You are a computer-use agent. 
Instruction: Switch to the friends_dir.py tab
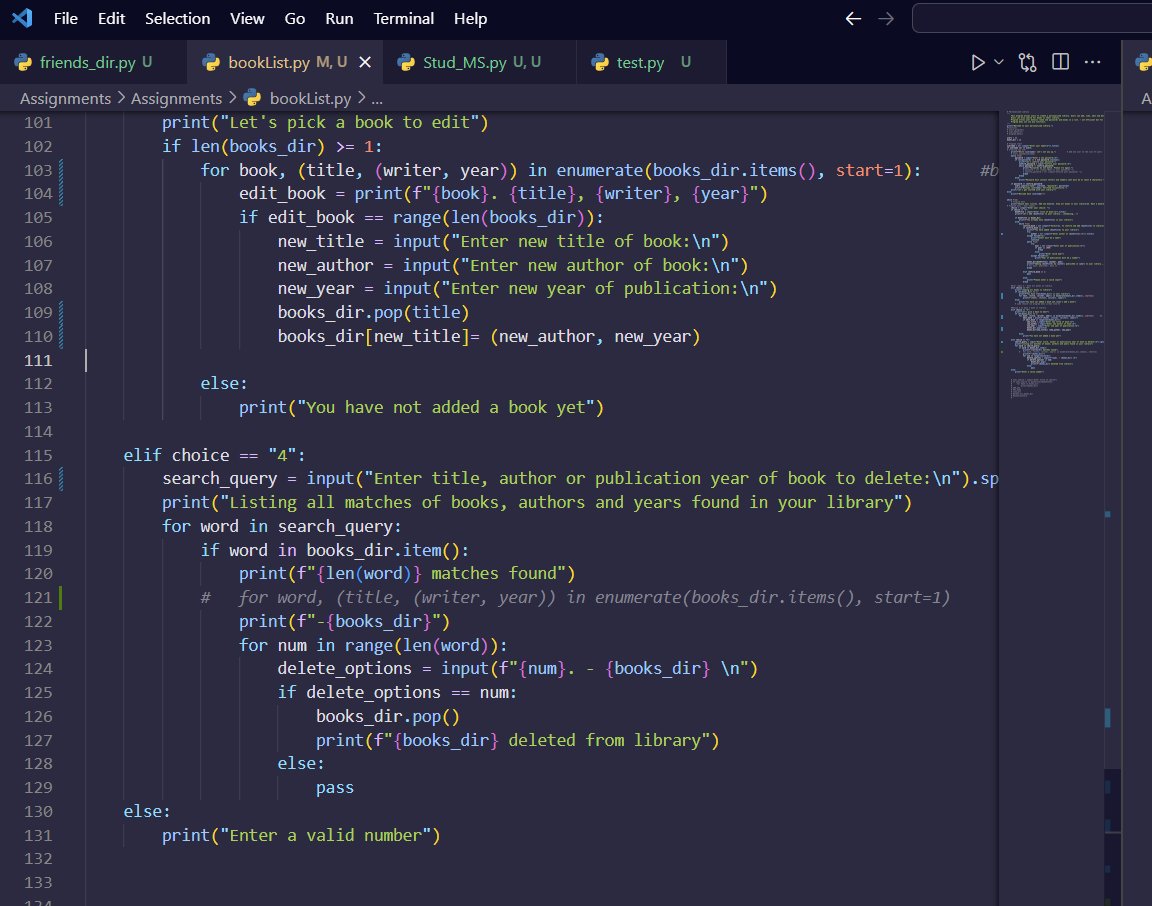93,62
